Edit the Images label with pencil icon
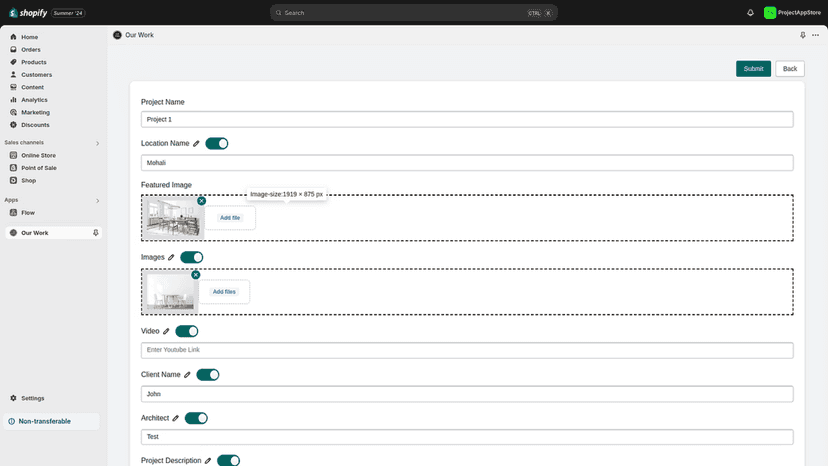 point(171,257)
